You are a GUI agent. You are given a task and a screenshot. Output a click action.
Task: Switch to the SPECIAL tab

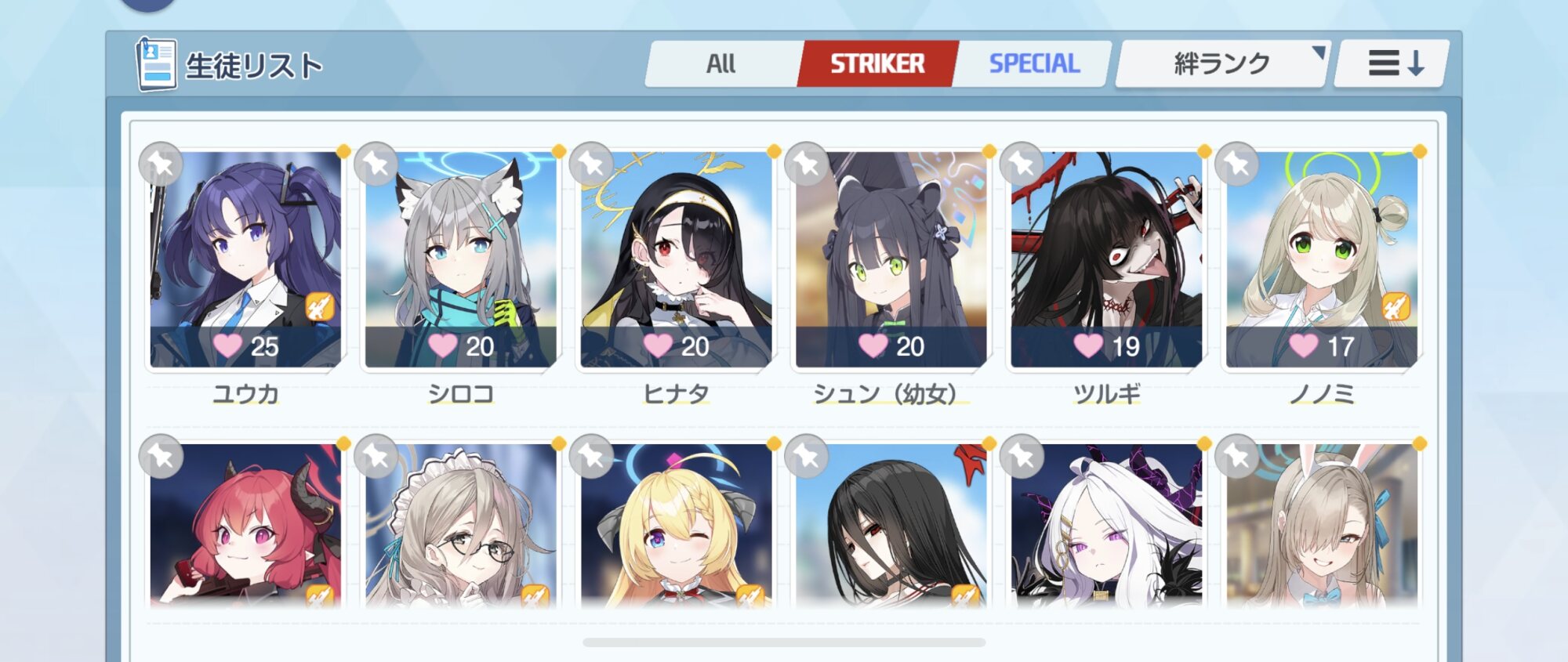click(x=1034, y=63)
